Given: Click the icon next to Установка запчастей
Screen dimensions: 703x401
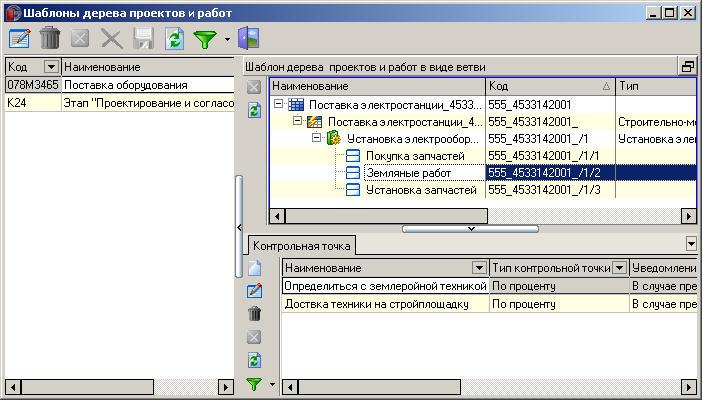Looking at the screenshot, I should tap(353, 190).
